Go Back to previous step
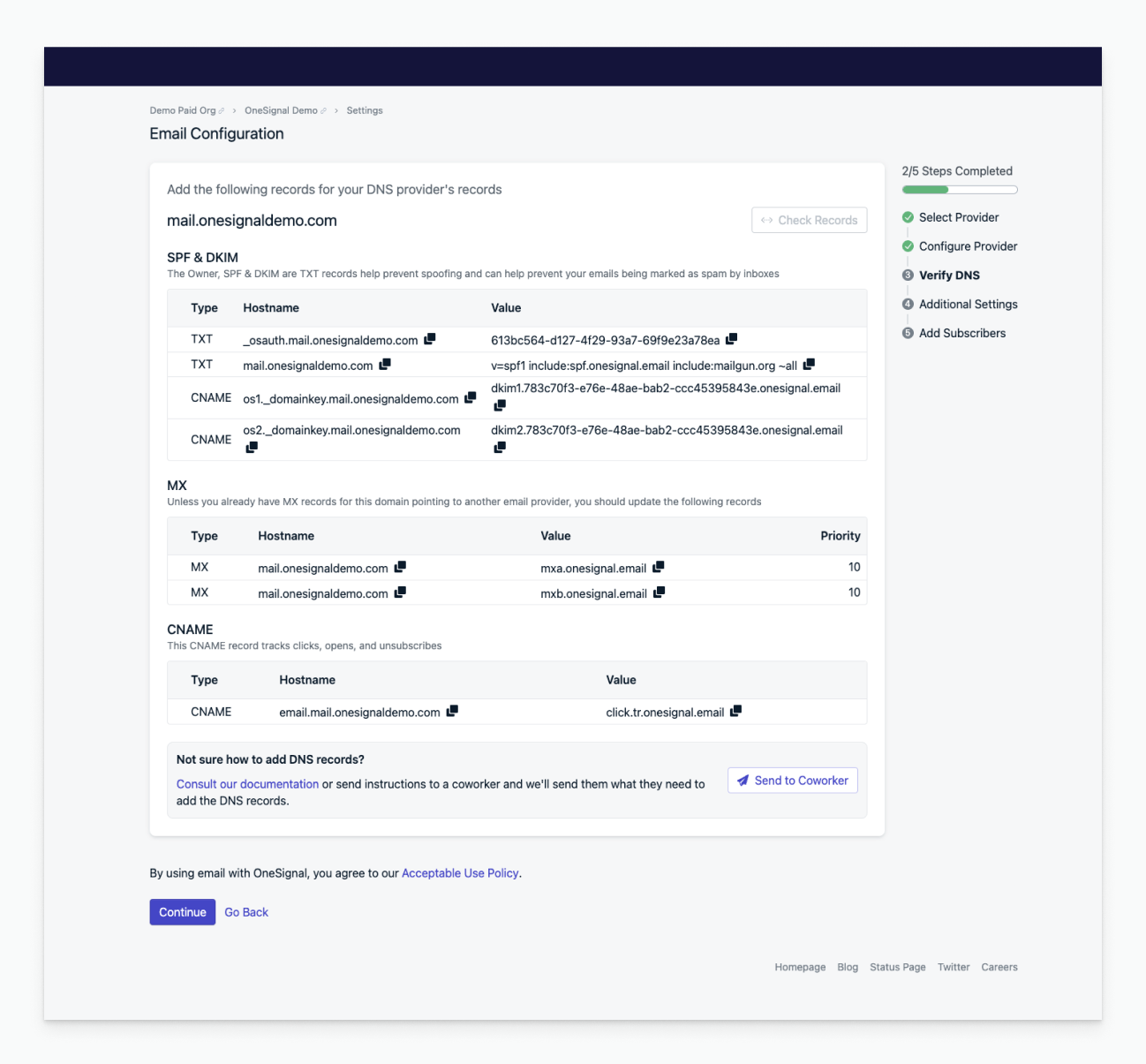 (x=246, y=912)
